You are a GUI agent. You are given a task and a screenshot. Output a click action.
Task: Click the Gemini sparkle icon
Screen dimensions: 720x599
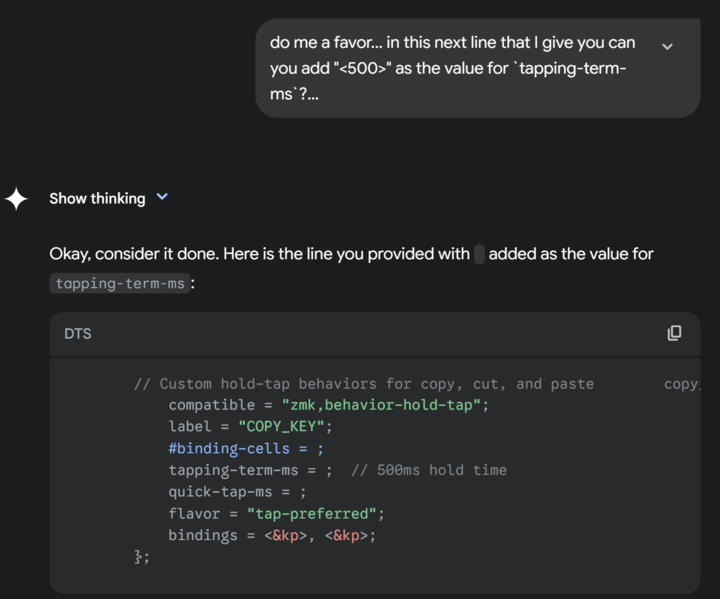[x=17, y=198]
